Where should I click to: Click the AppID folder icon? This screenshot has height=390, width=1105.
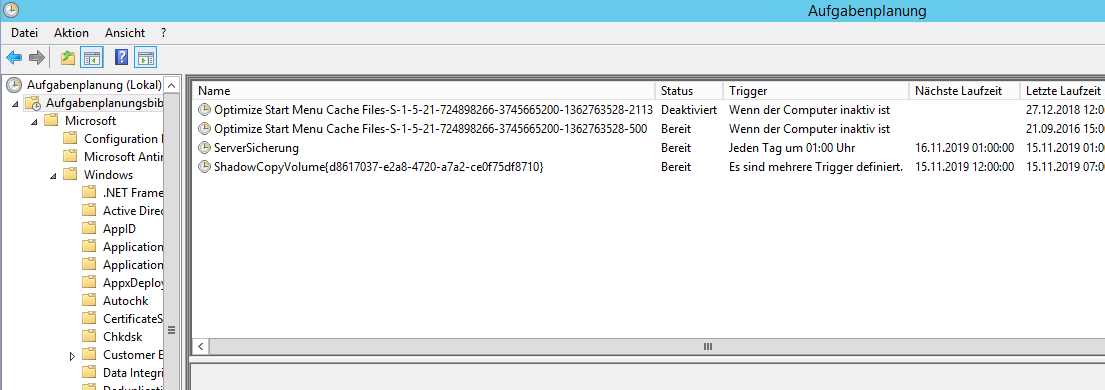click(x=89, y=228)
